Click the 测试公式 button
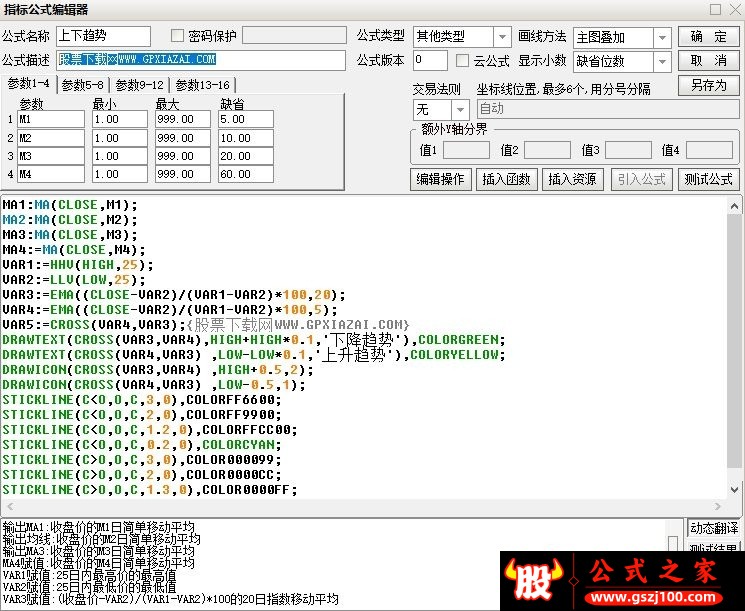 point(708,179)
